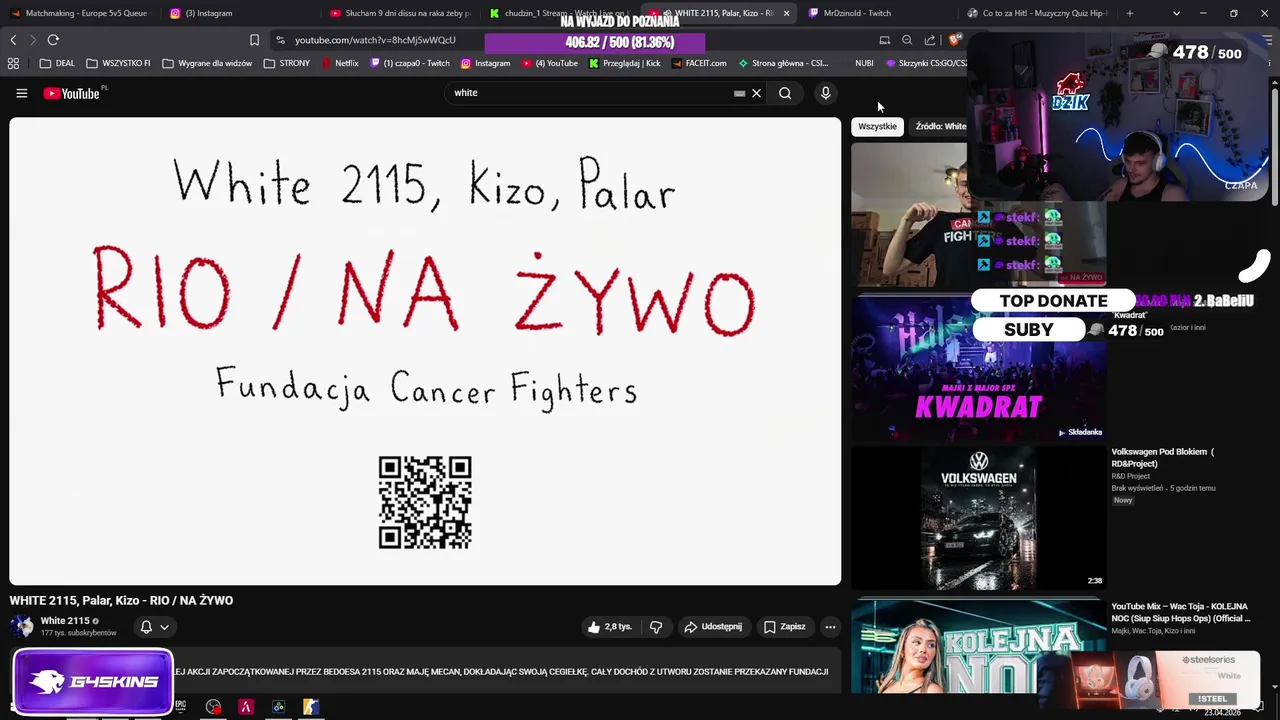Open the Przeglądaj | Kick bookmark
1280x720 pixels.
(x=624, y=63)
